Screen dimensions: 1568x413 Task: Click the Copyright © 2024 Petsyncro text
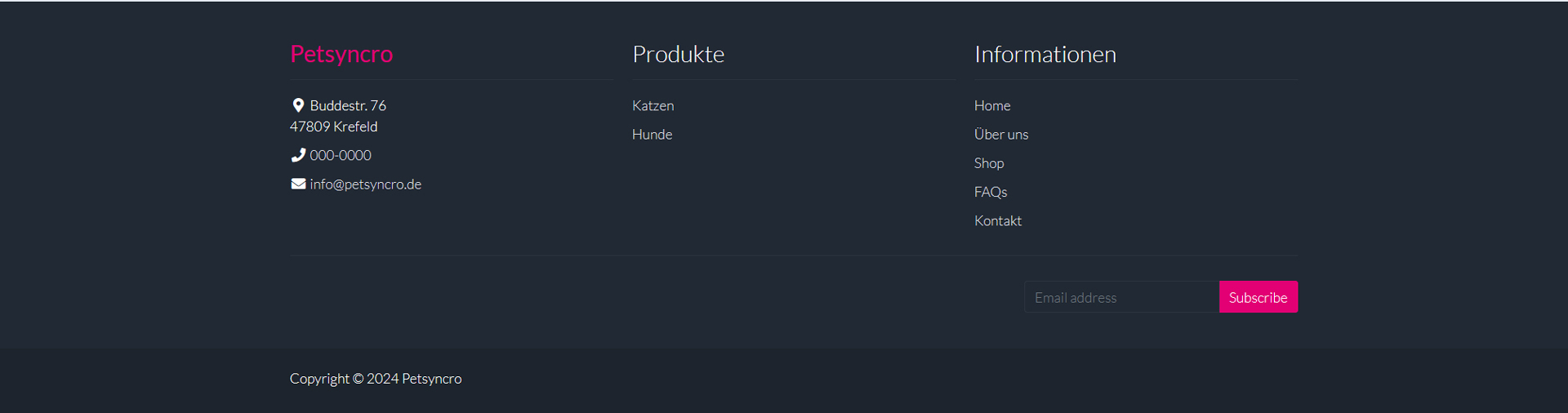pyautogui.click(x=376, y=379)
